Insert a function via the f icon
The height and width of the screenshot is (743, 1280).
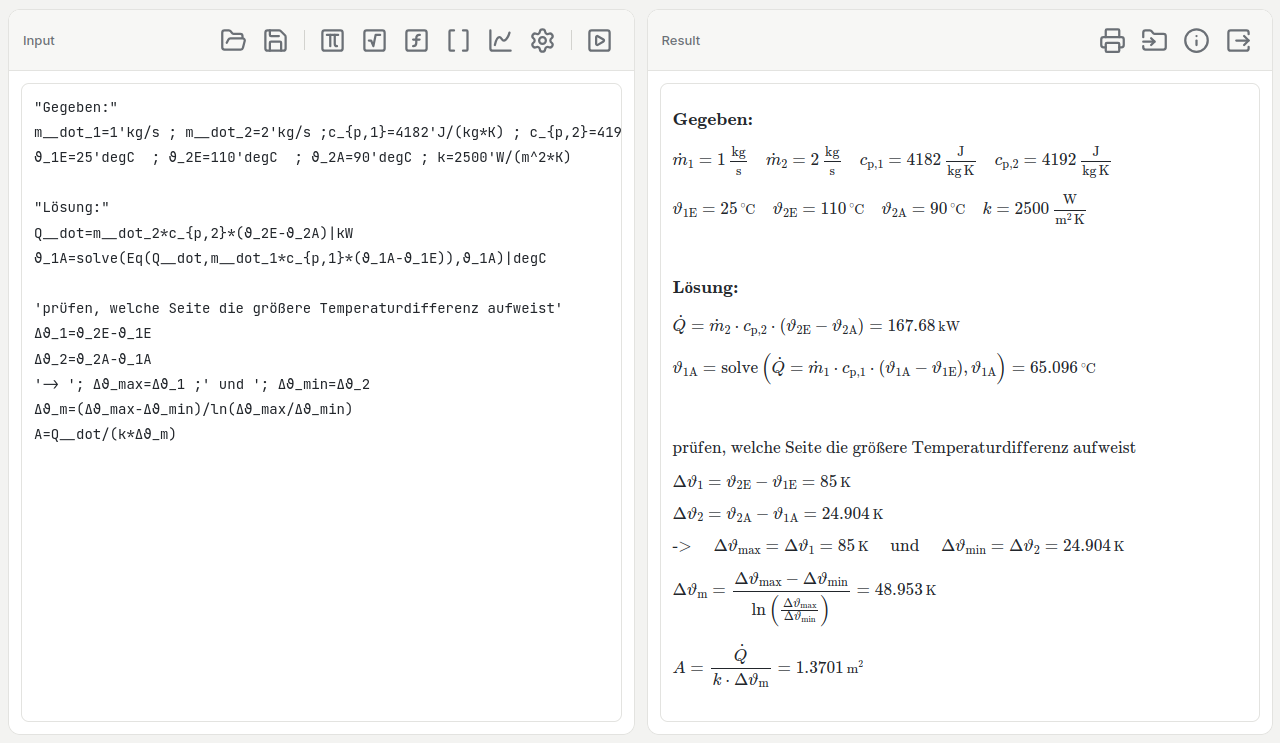(x=416, y=40)
